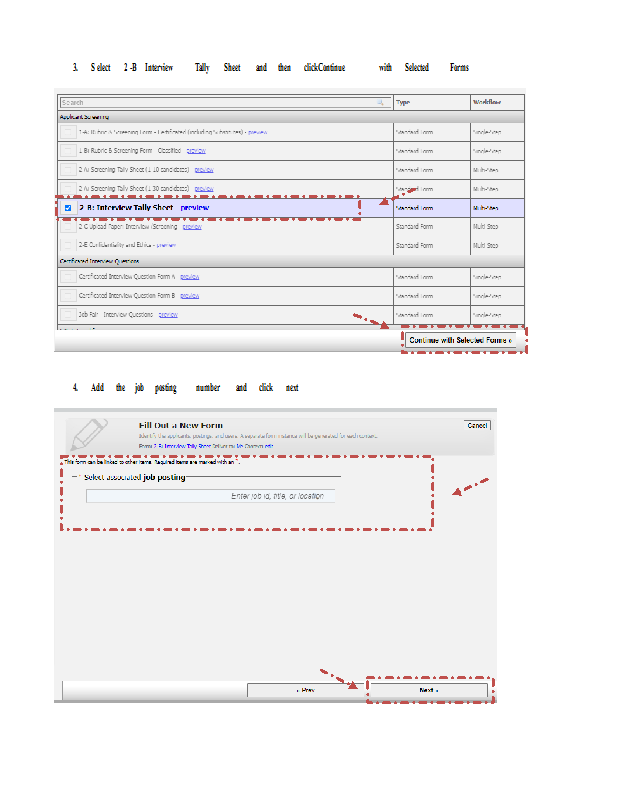Image resolution: width=618 pixels, height=800 pixels.
Task: Click the Search field above the forms list
Action: click(x=225, y=103)
